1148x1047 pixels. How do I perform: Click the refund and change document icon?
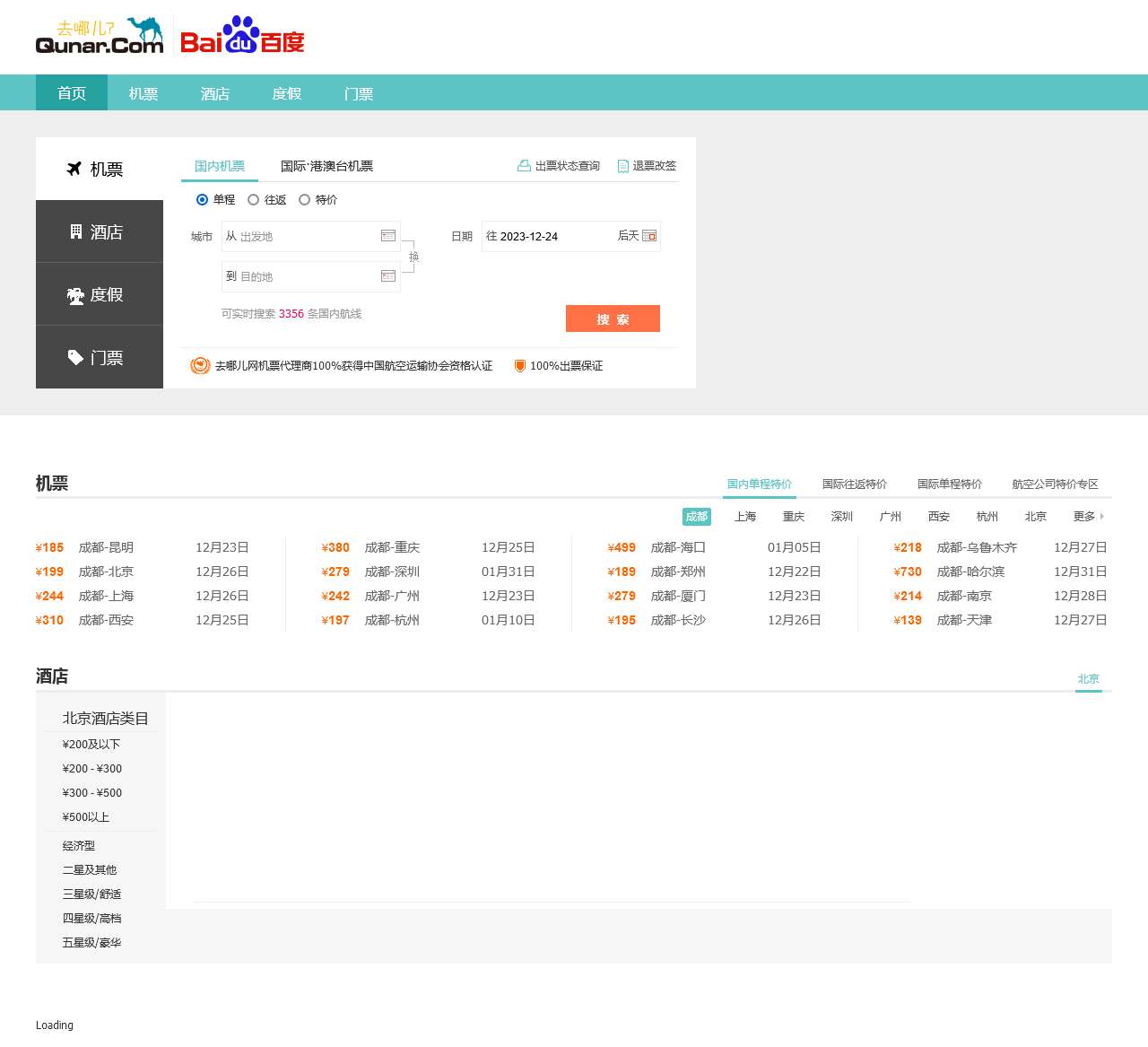point(622,166)
